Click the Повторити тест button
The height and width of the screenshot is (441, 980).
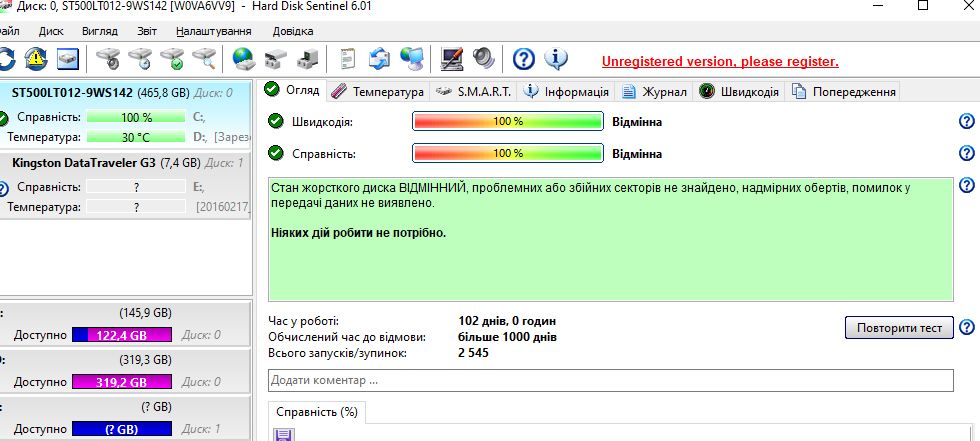click(899, 328)
